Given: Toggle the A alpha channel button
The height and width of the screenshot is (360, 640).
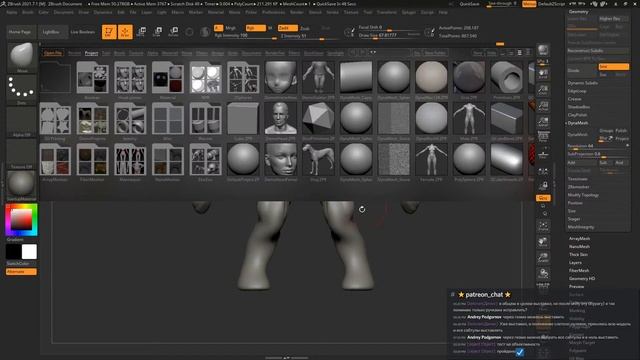Looking at the screenshot, I should click(218, 28).
